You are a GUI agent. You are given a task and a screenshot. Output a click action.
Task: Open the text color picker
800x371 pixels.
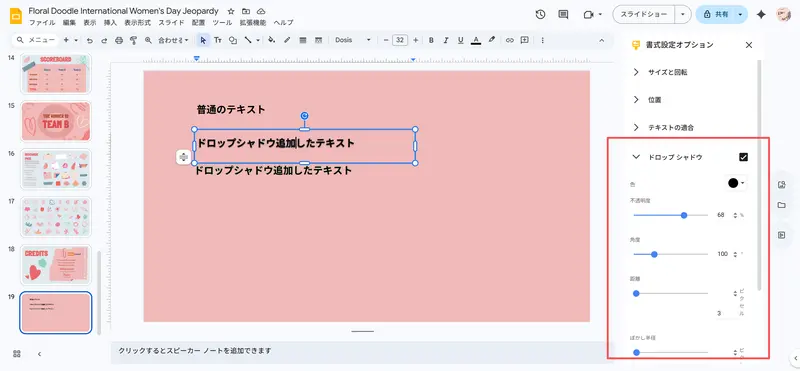pos(476,40)
